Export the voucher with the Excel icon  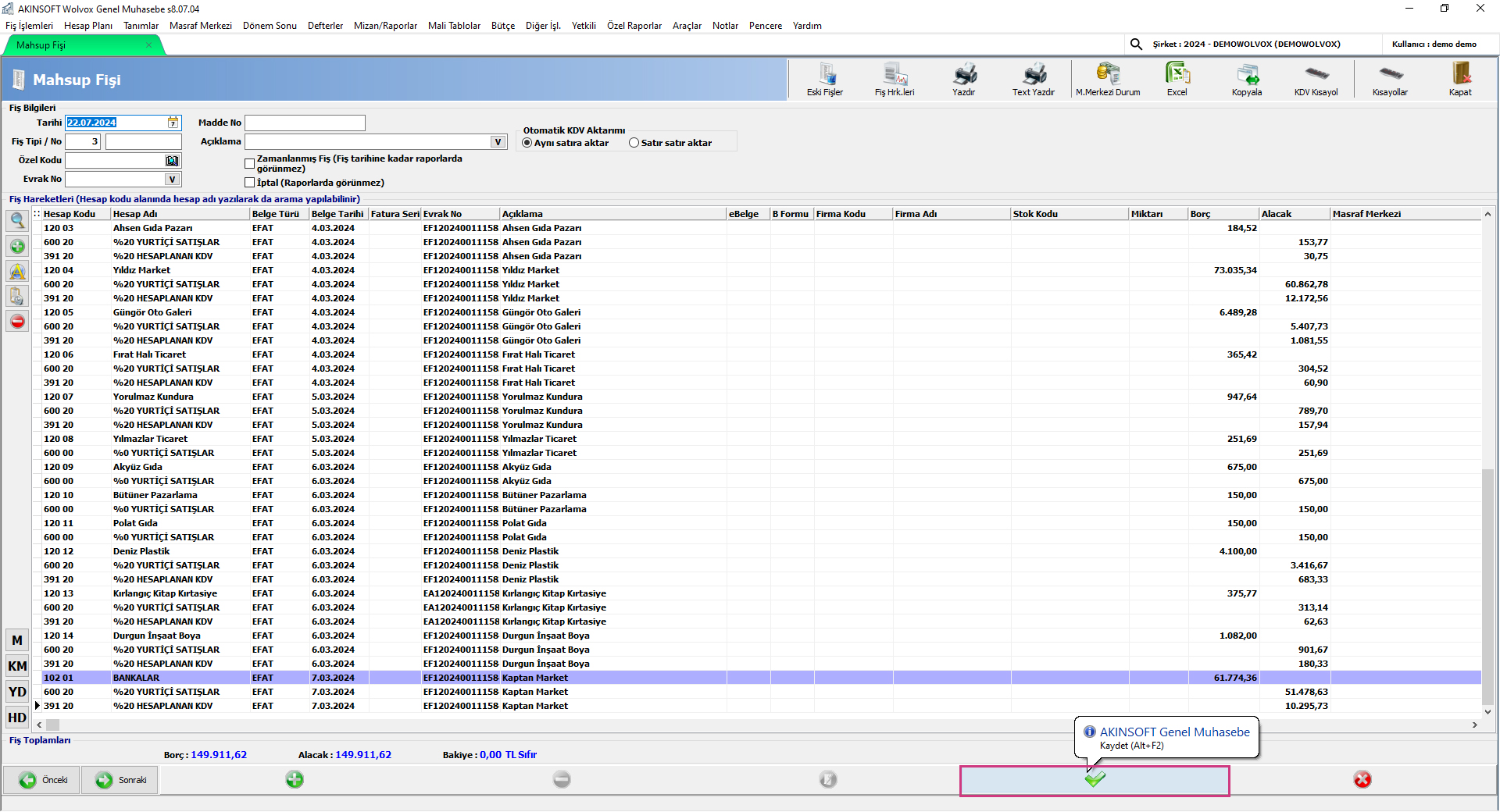tap(1177, 80)
